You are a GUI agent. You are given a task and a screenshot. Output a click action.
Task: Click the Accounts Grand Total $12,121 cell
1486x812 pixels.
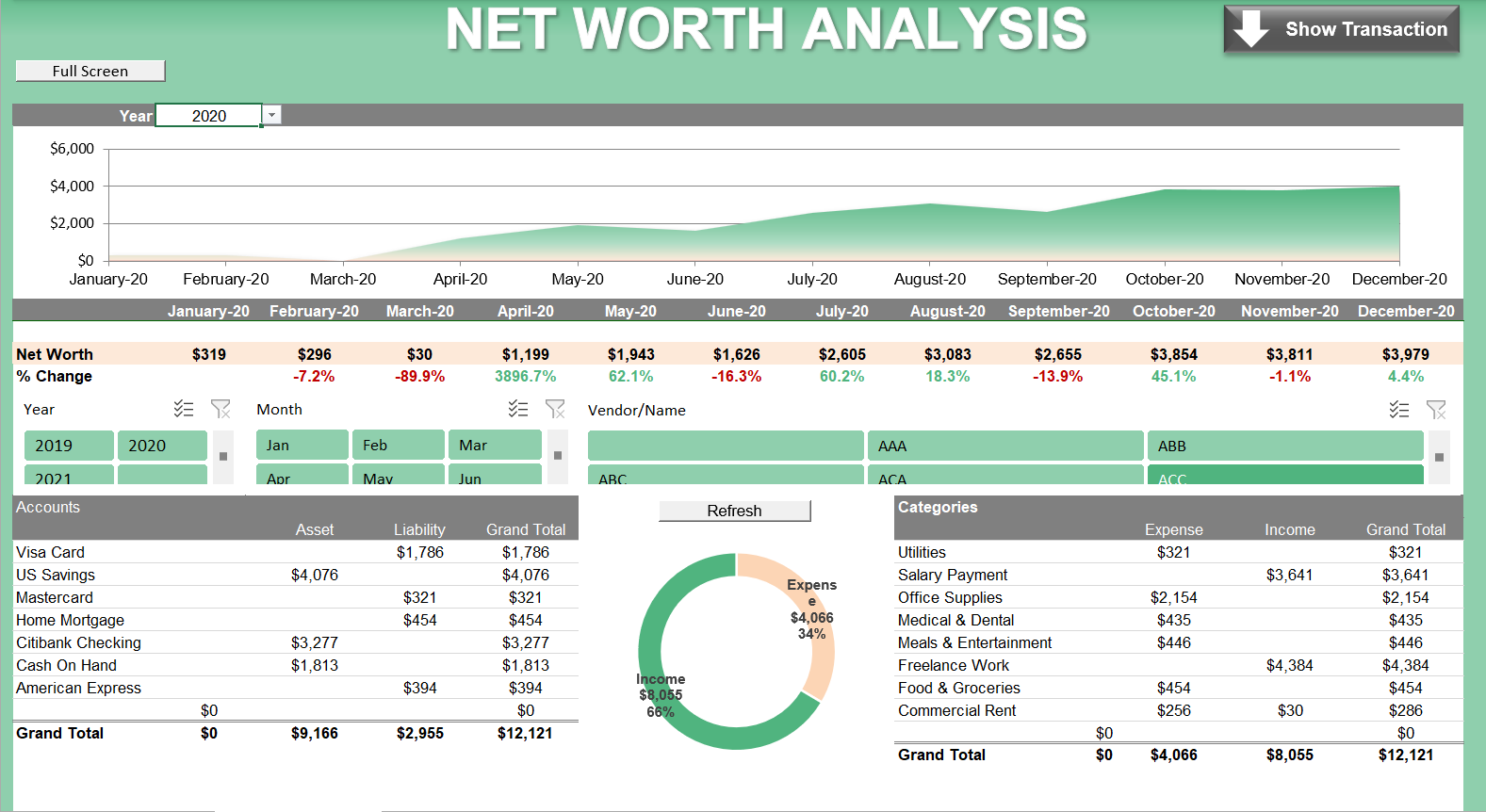525,733
